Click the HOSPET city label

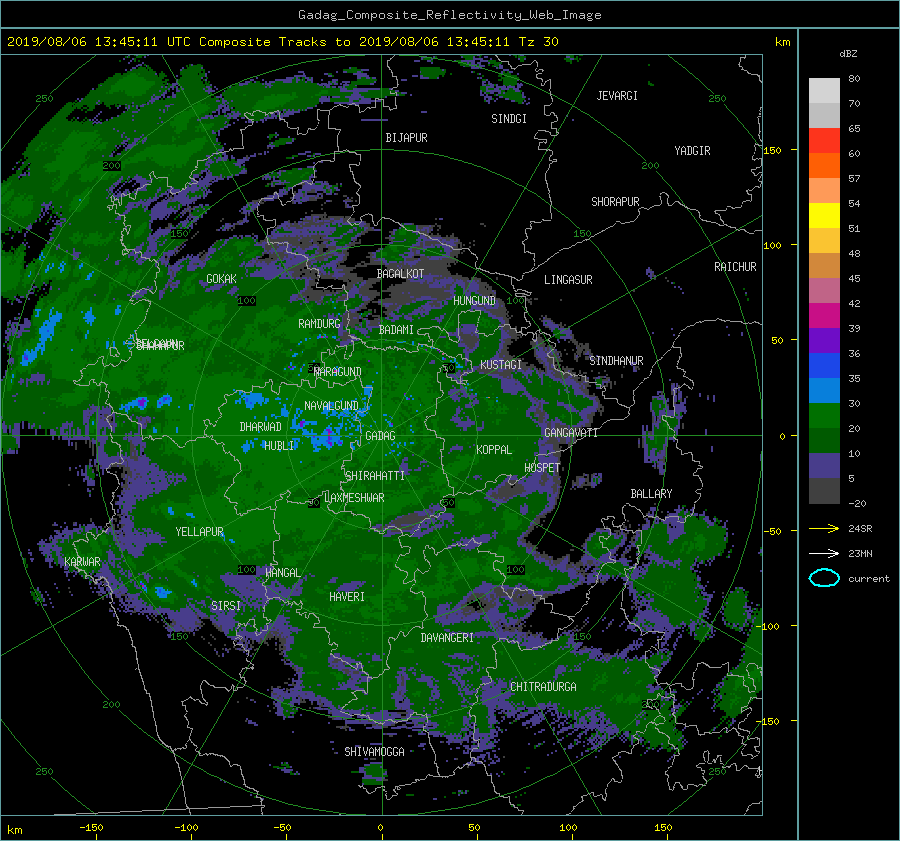(x=542, y=468)
